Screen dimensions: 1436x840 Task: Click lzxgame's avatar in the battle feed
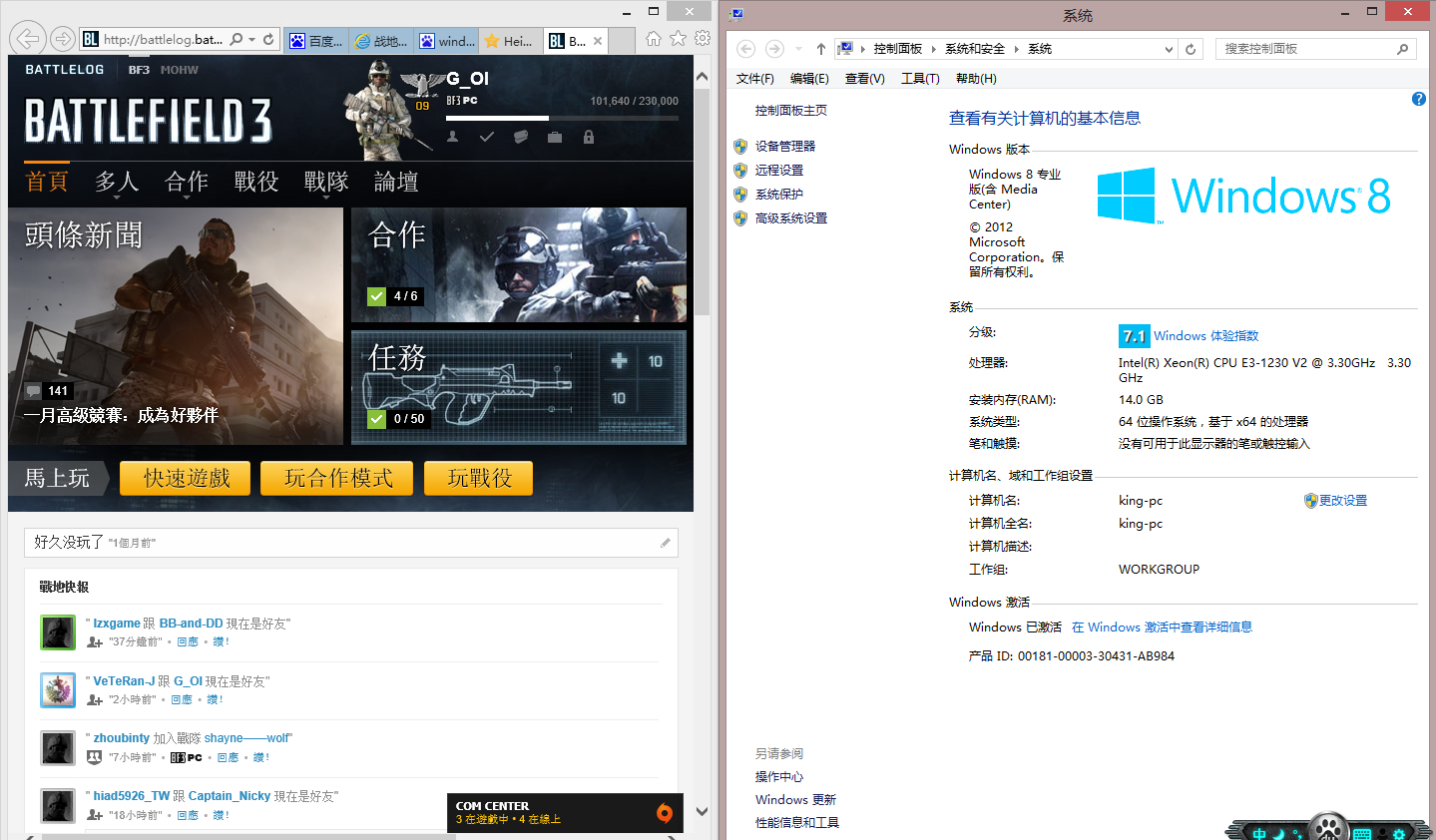click(x=58, y=632)
